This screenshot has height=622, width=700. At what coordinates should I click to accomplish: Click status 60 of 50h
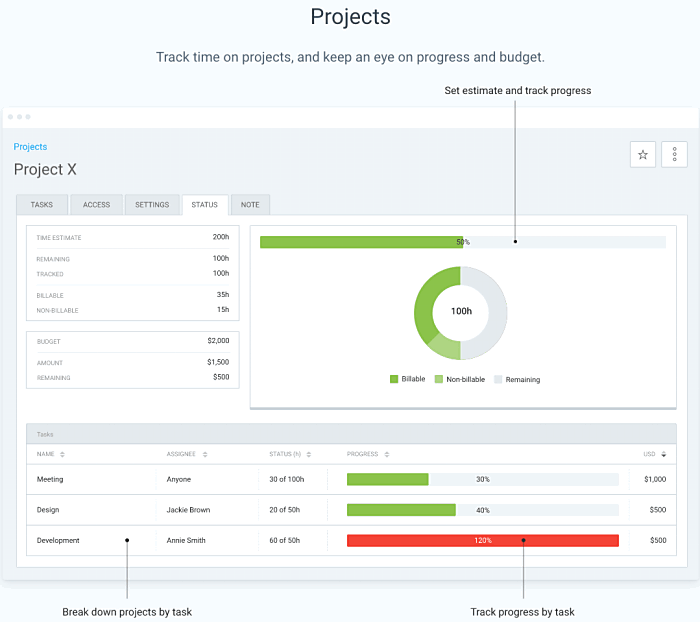(x=284, y=540)
